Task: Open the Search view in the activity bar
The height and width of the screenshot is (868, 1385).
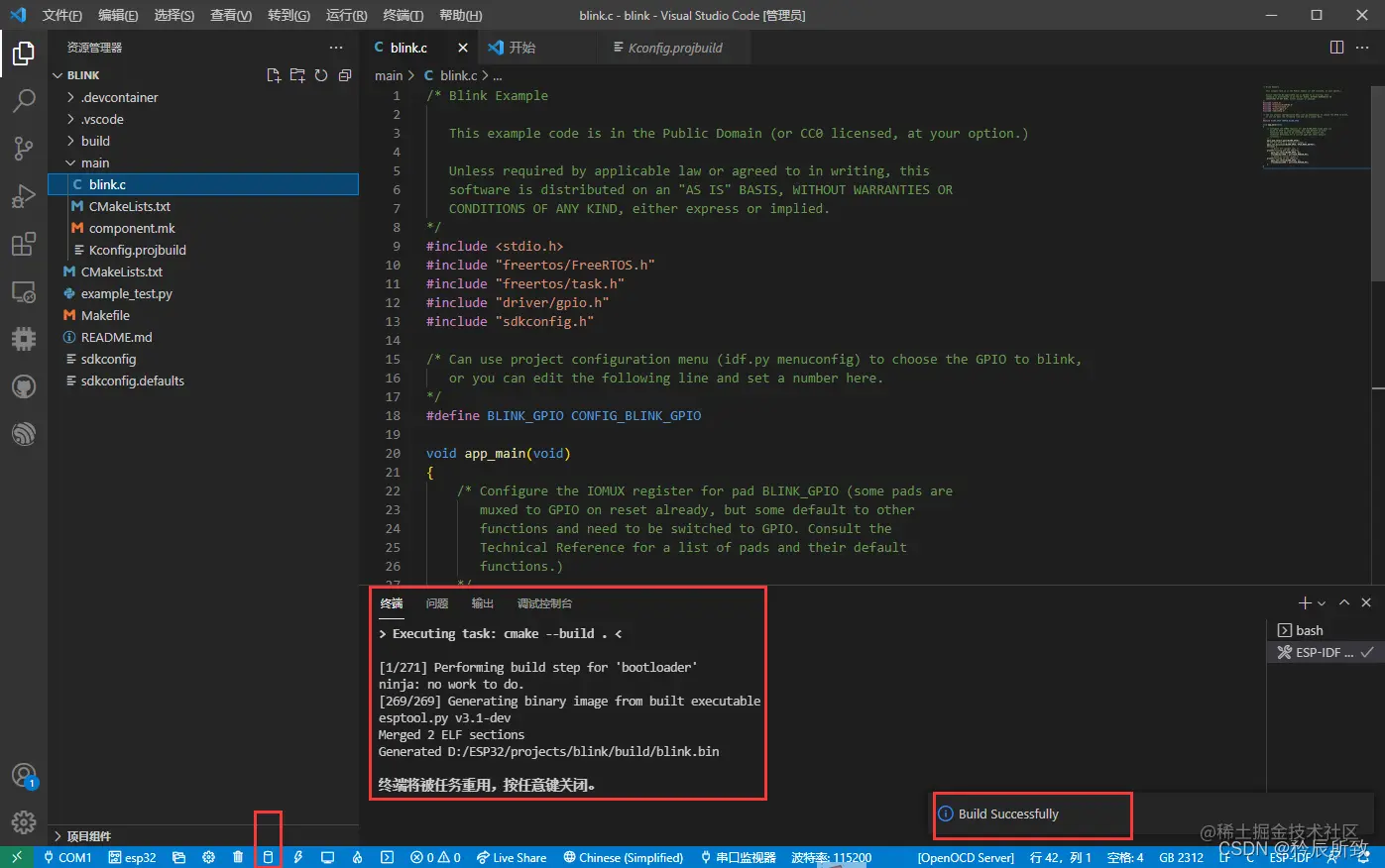Action: coord(24,100)
